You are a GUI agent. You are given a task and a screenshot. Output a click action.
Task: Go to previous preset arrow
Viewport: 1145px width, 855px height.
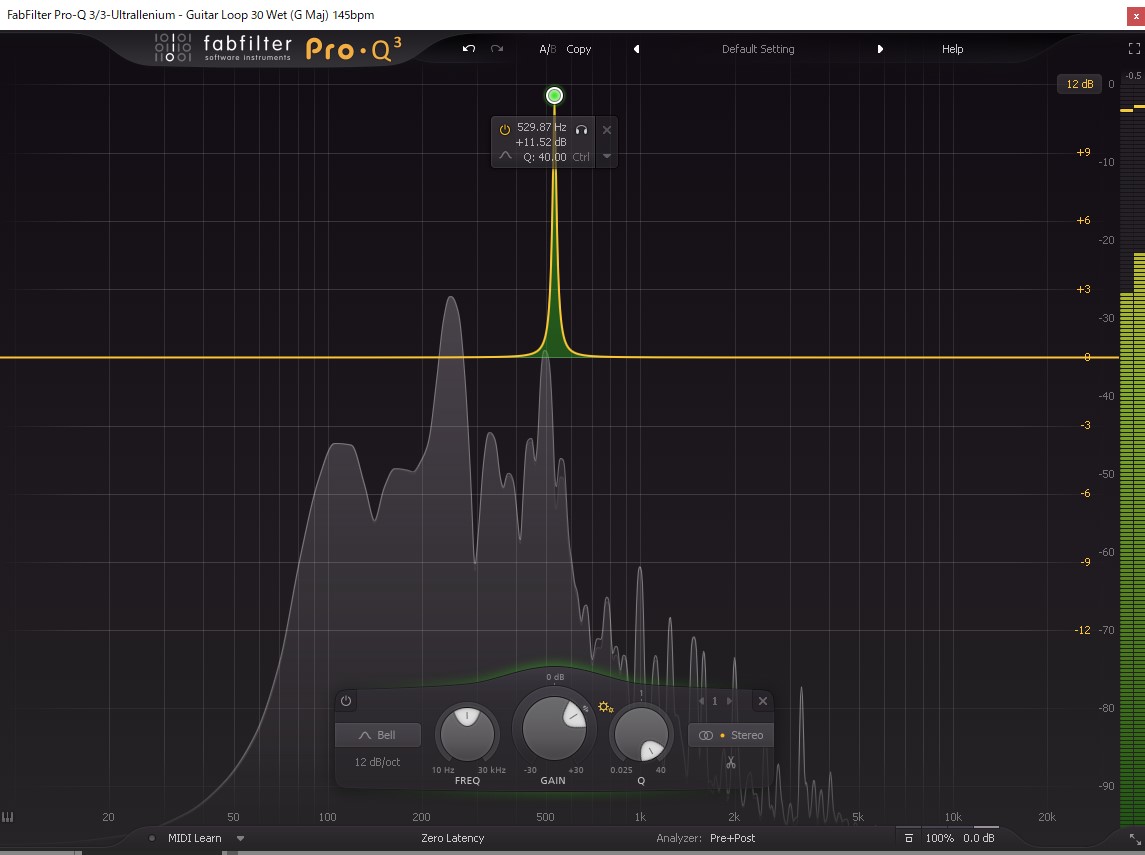(636, 49)
